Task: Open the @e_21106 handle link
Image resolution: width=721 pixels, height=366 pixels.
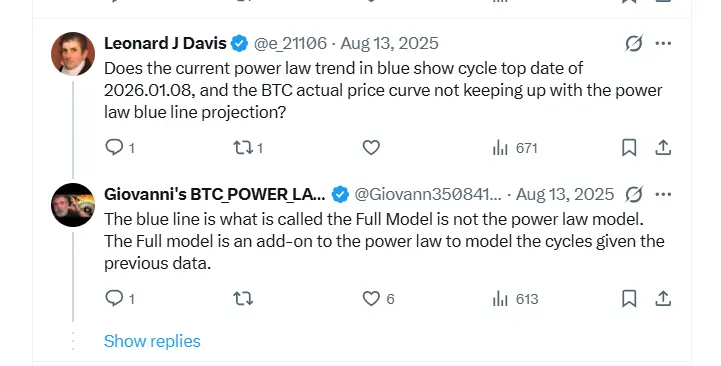Action: pyautogui.click(x=290, y=43)
